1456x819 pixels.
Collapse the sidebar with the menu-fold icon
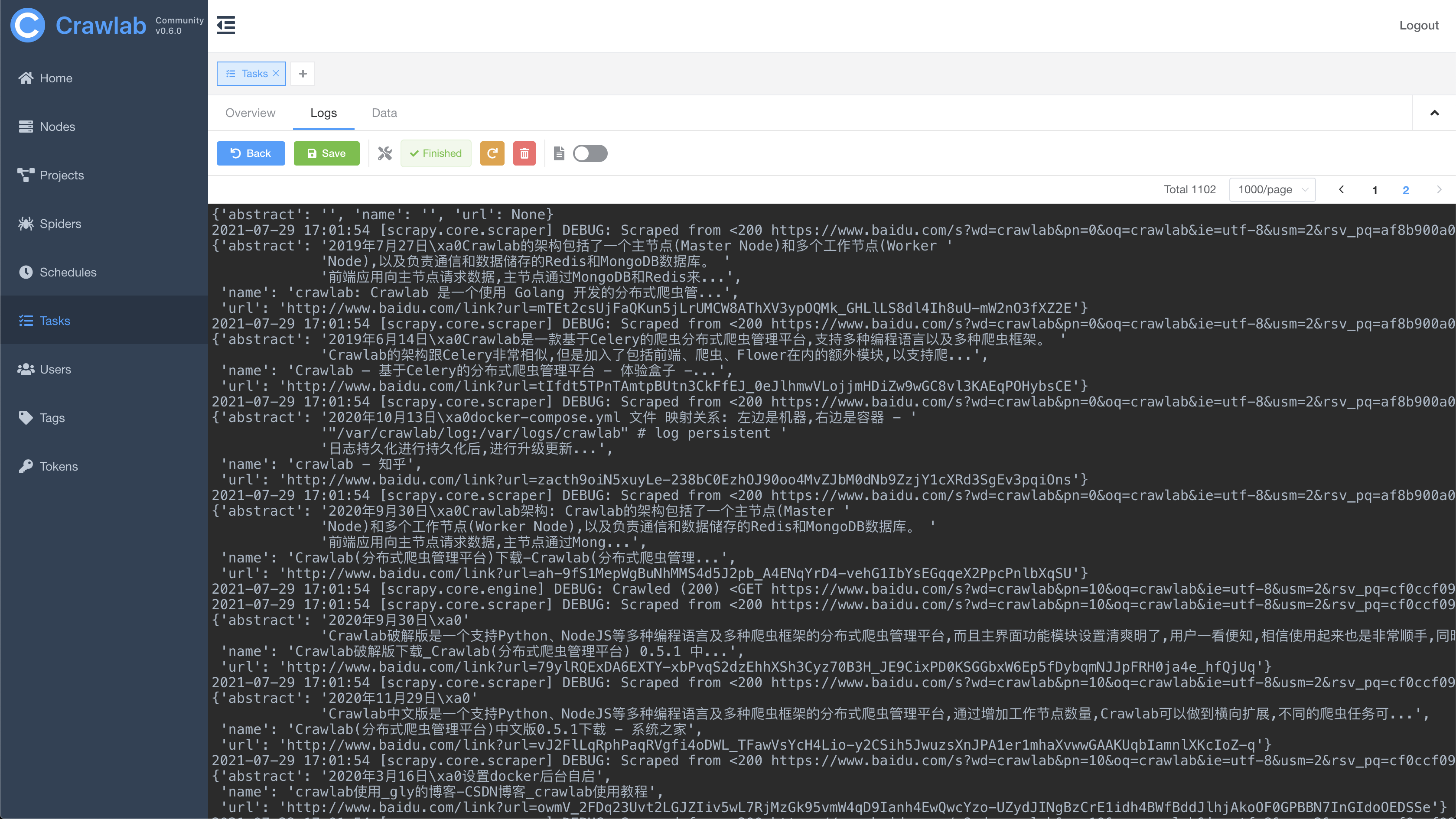coord(225,26)
